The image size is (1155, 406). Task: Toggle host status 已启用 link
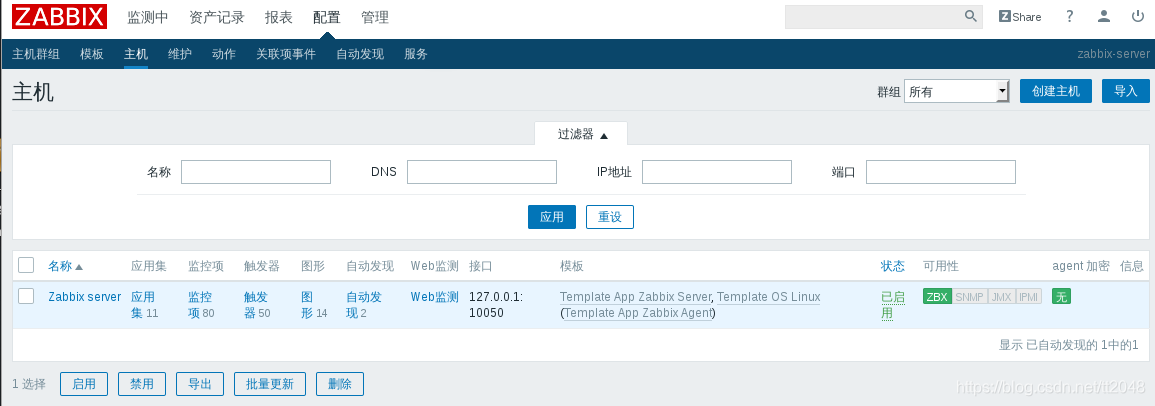893,305
